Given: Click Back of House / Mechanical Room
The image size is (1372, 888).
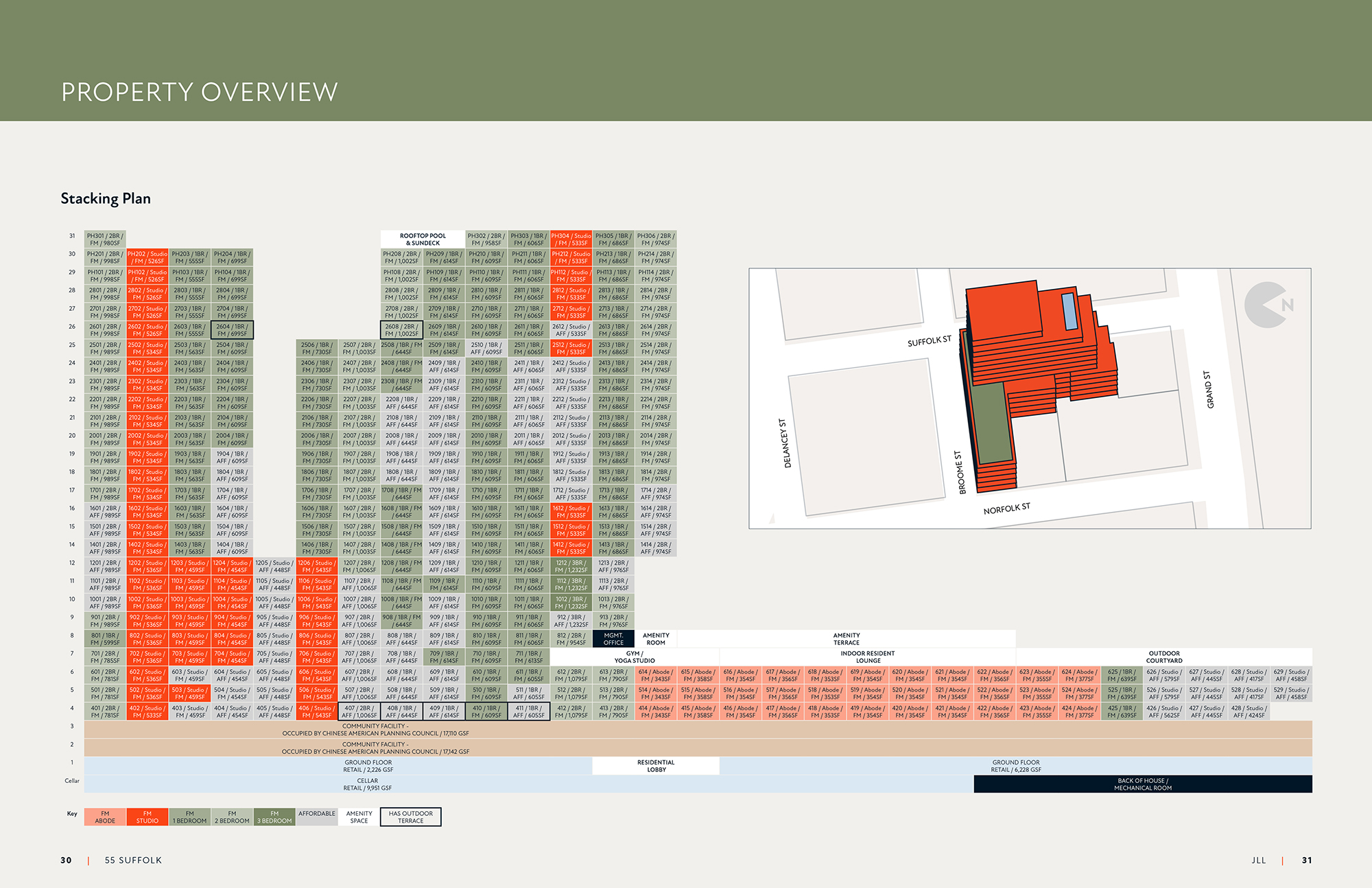Looking at the screenshot, I should click(1142, 784).
